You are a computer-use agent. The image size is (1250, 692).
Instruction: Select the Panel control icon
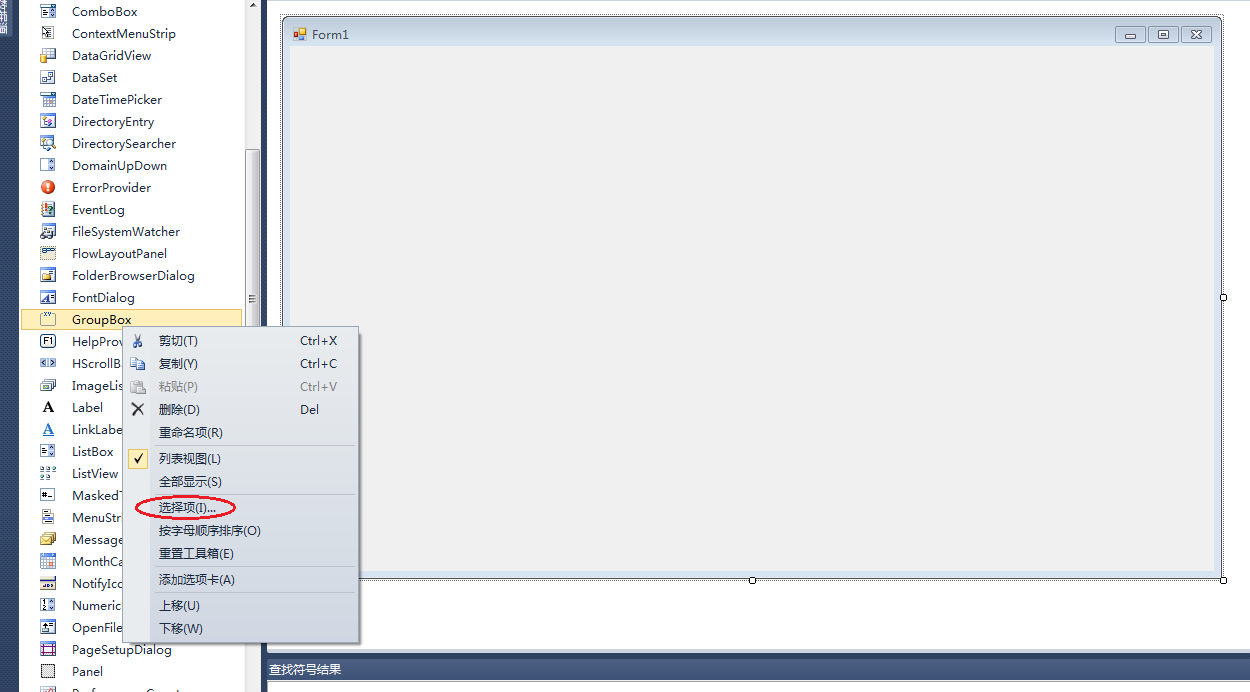[48, 672]
